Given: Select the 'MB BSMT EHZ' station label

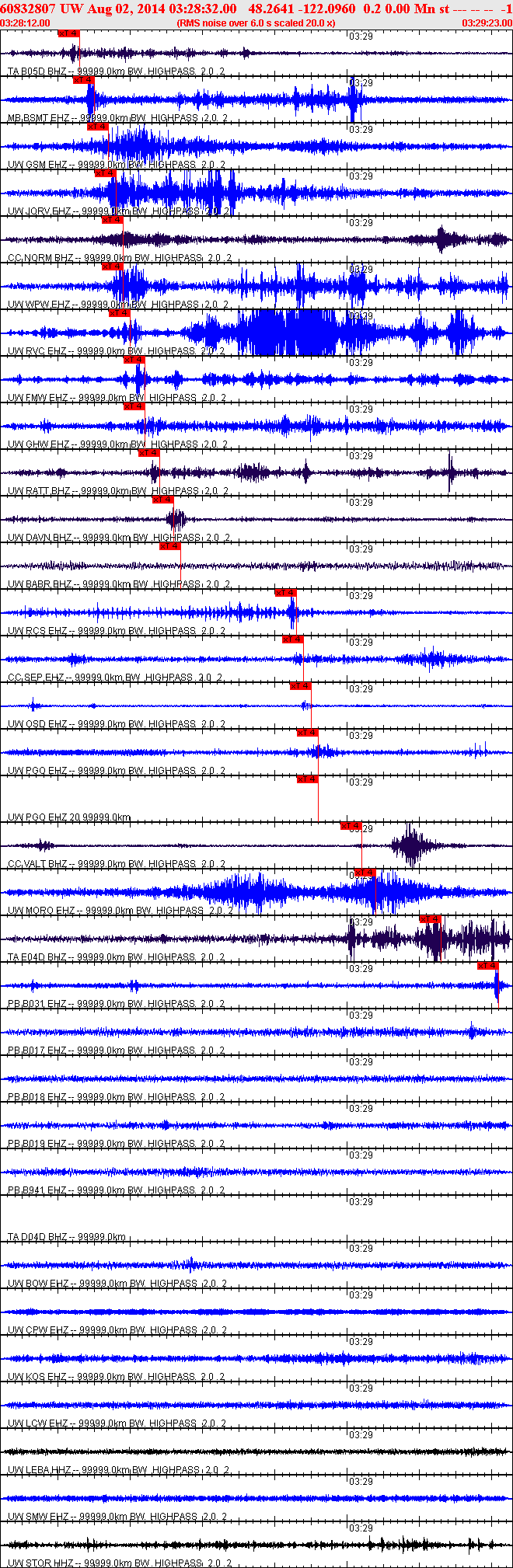Looking at the screenshot, I should pos(39,118).
